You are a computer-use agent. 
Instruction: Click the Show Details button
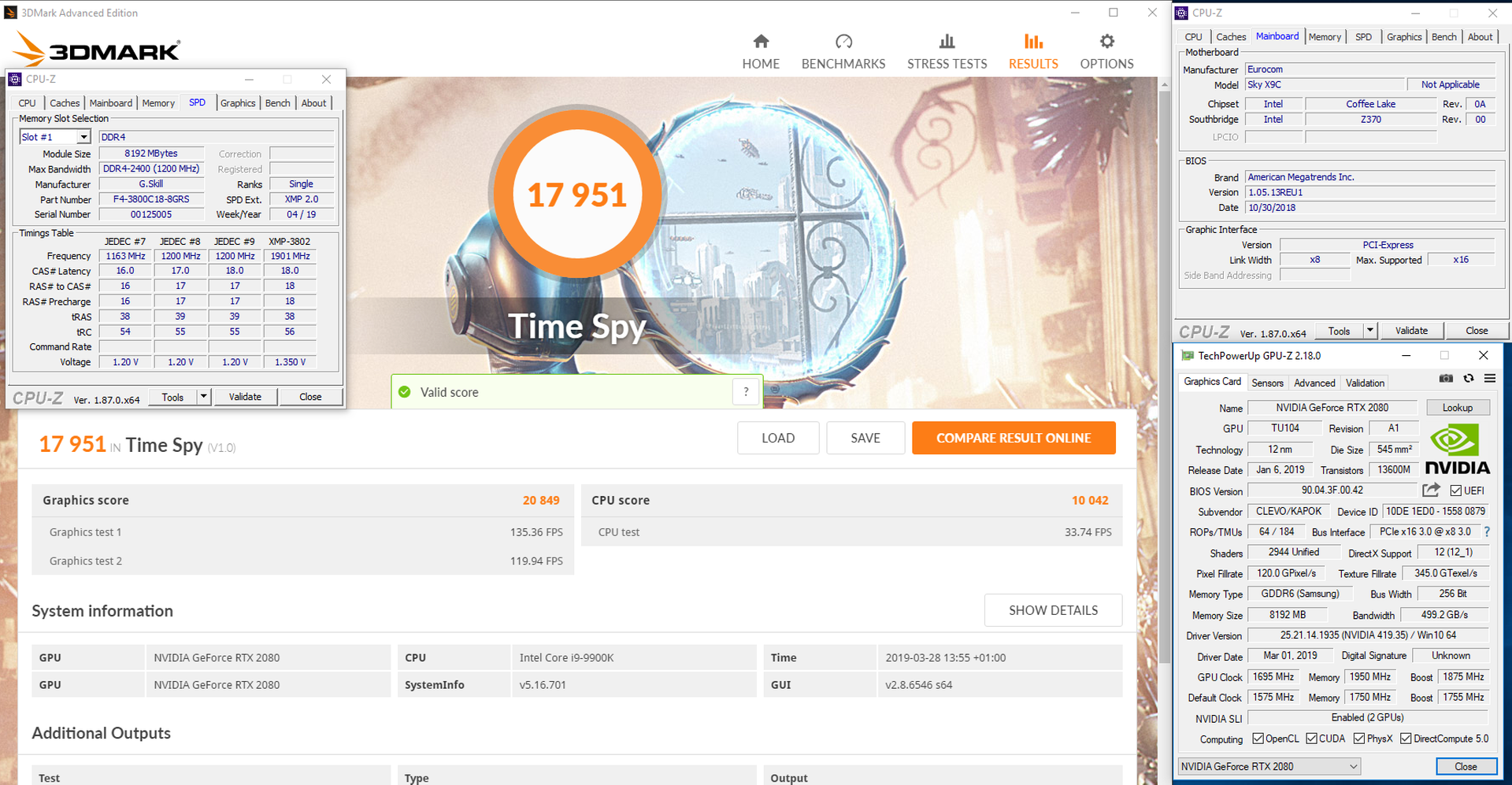(1053, 610)
